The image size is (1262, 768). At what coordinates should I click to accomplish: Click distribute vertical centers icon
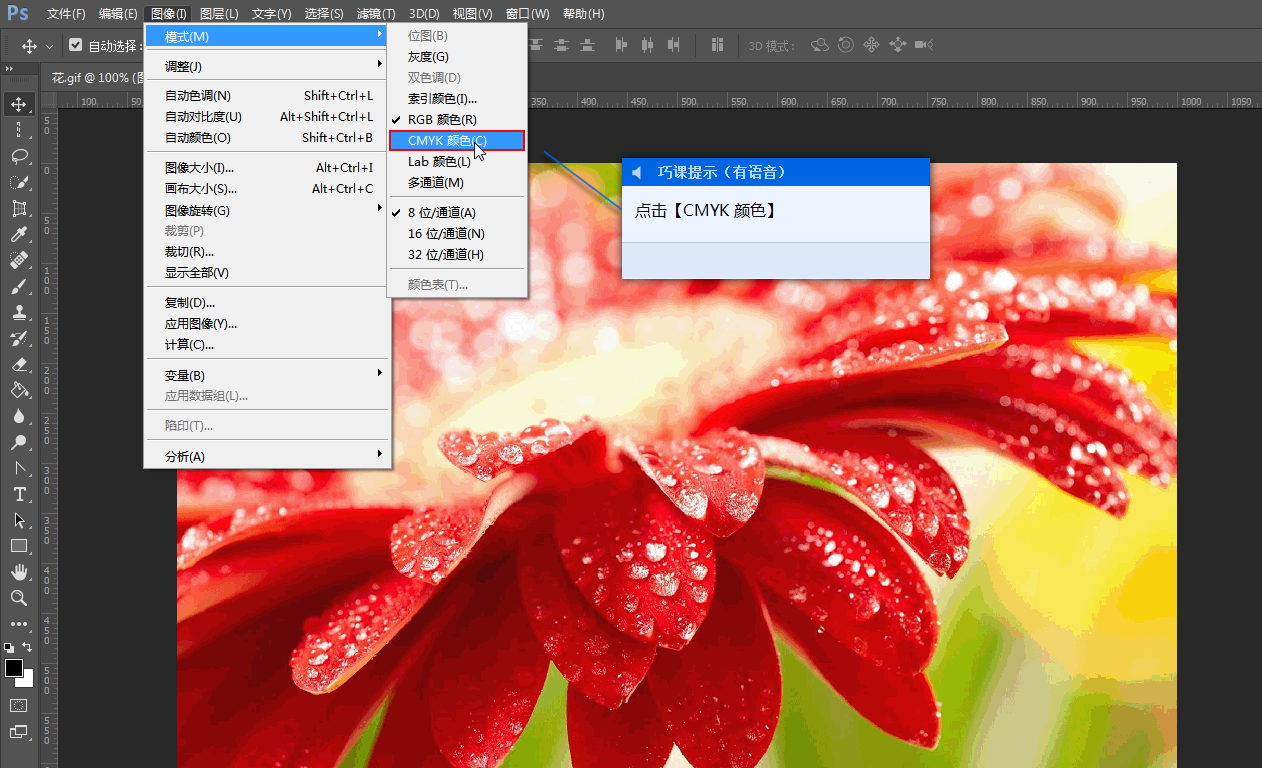pyautogui.click(x=562, y=45)
